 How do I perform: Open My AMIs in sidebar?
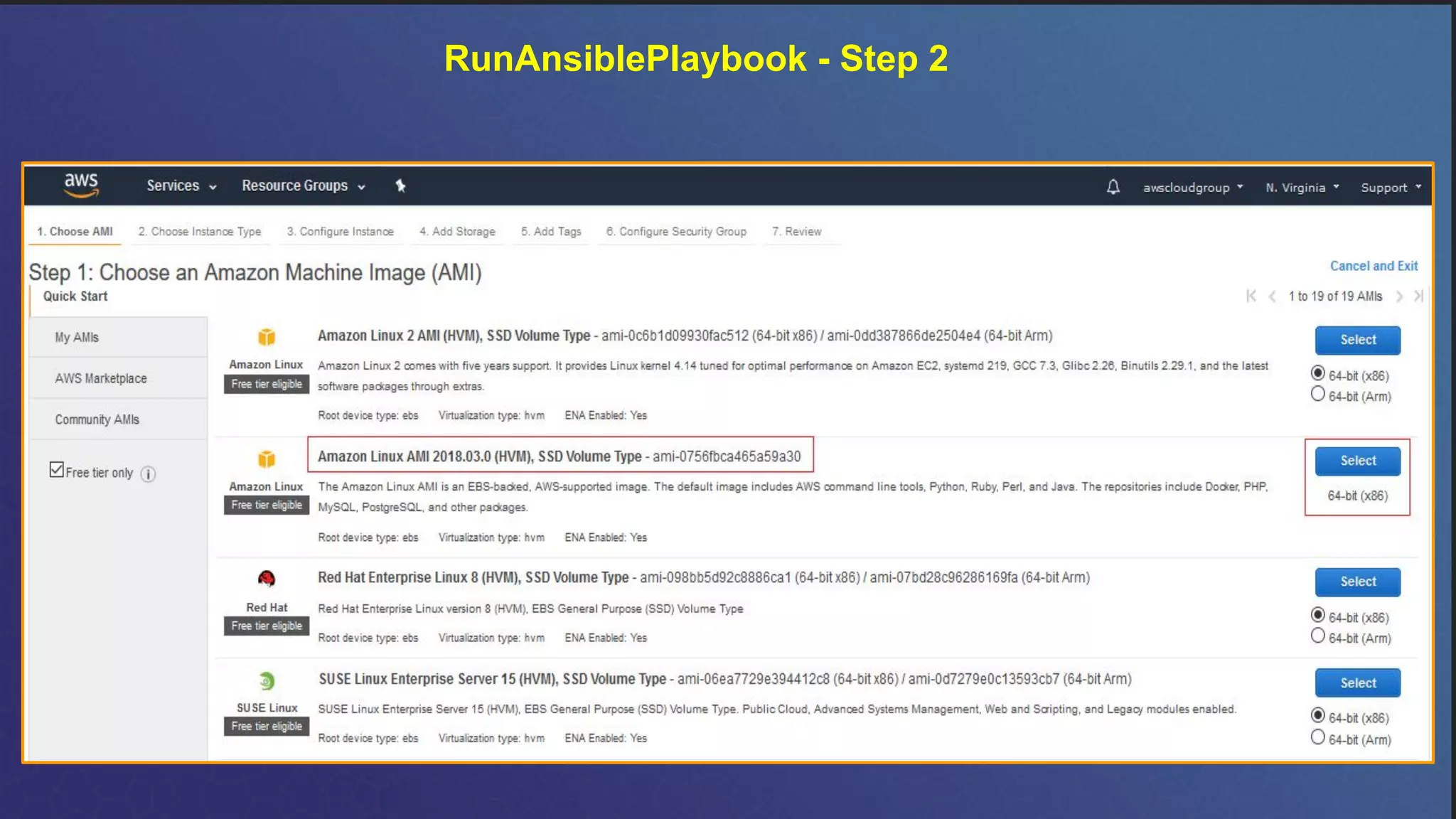pyautogui.click(x=119, y=337)
